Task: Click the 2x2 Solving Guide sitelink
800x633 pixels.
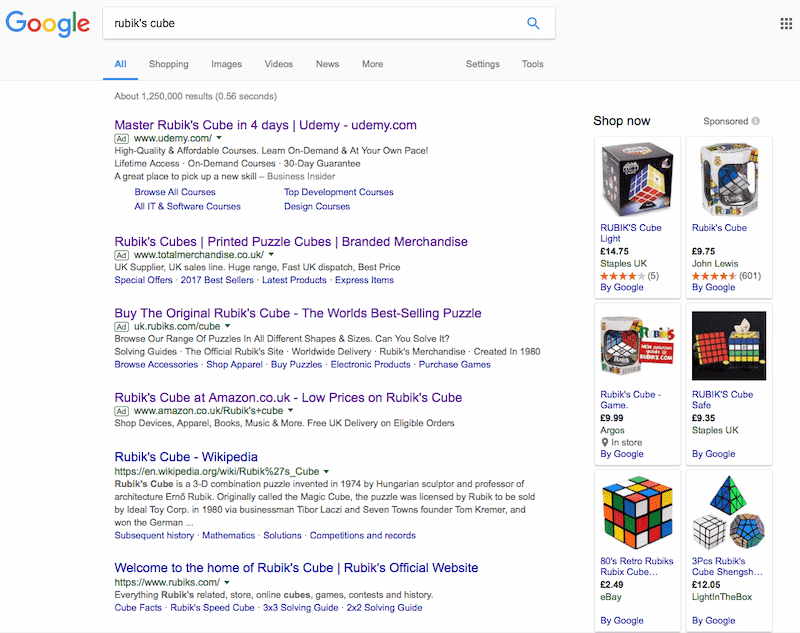Action: coord(384,607)
